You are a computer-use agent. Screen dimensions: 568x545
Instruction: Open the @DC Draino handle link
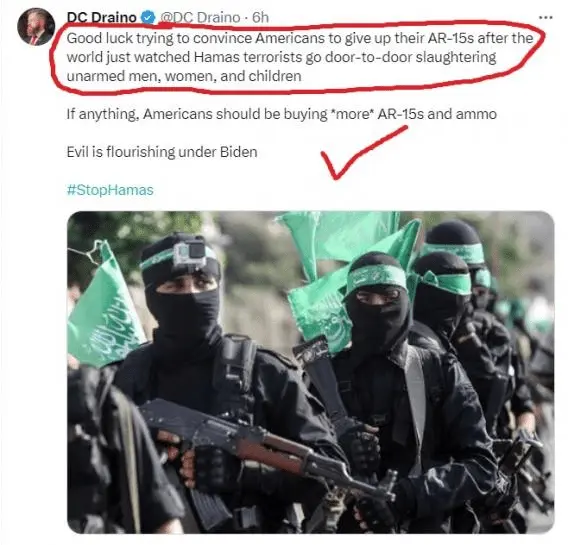[200, 17]
